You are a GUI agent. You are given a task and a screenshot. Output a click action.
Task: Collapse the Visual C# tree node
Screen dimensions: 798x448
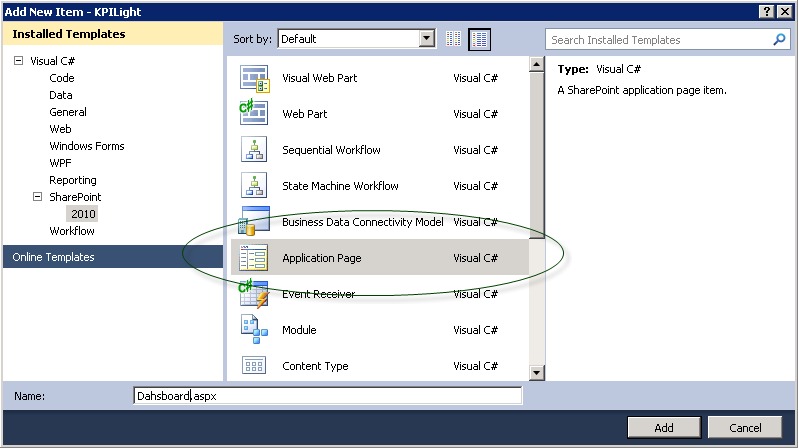point(18,61)
